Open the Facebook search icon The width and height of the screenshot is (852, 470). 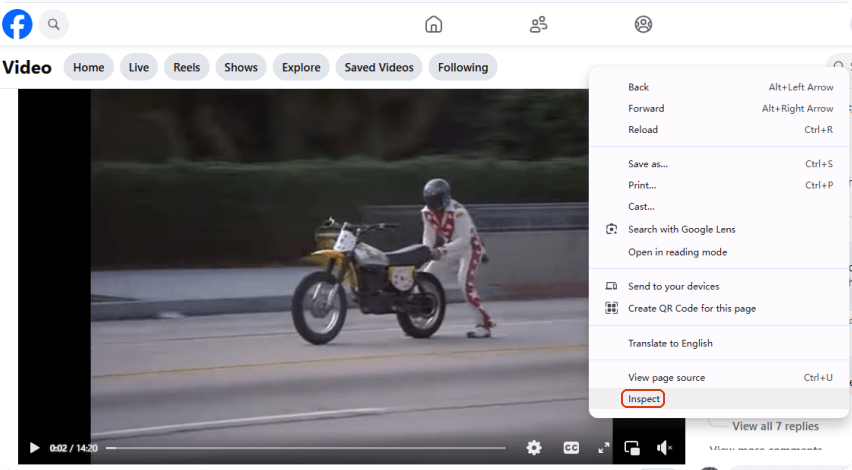click(x=54, y=24)
